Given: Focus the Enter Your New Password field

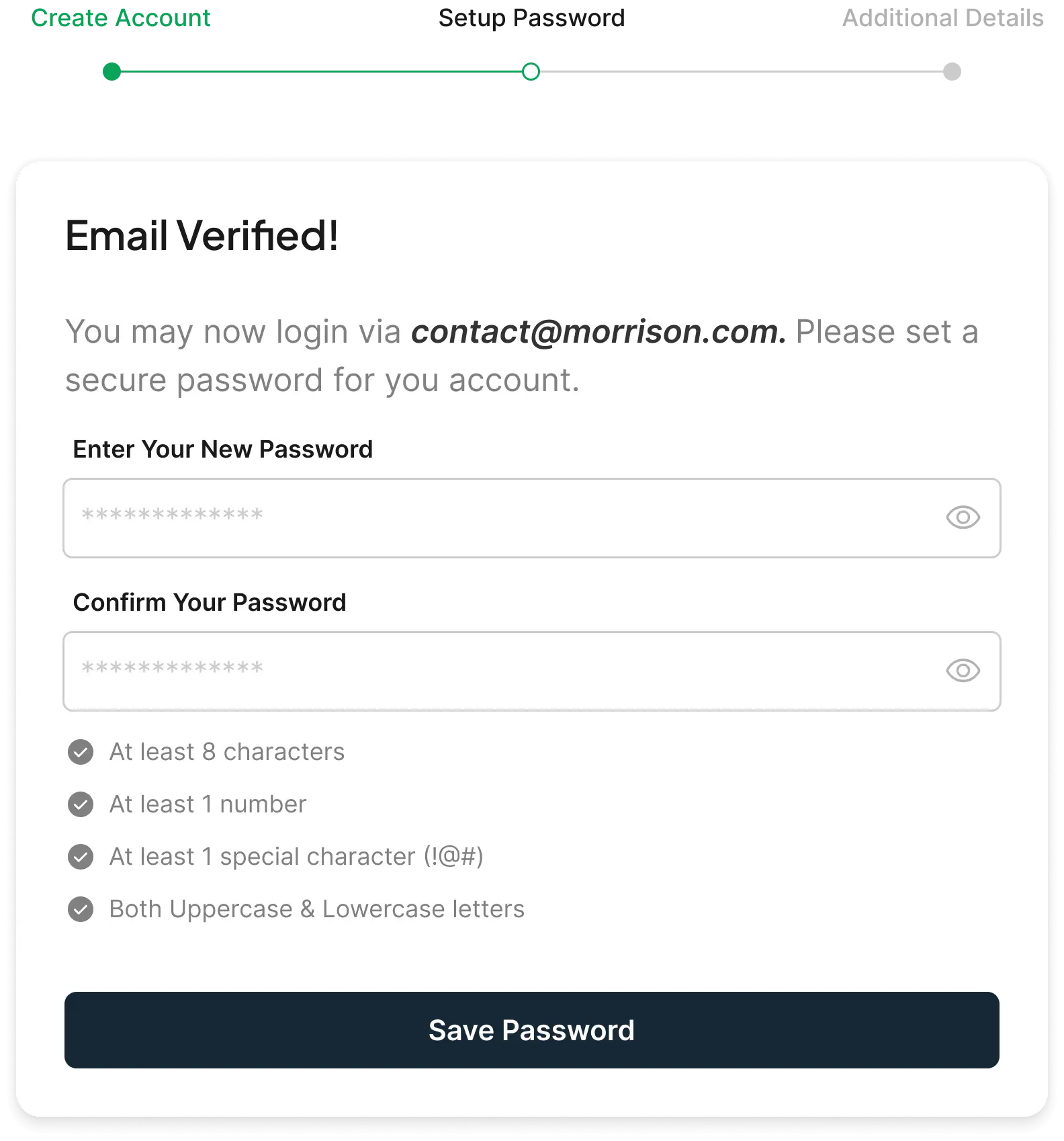Looking at the screenshot, I should pyautogui.click(x=497, y=517).
